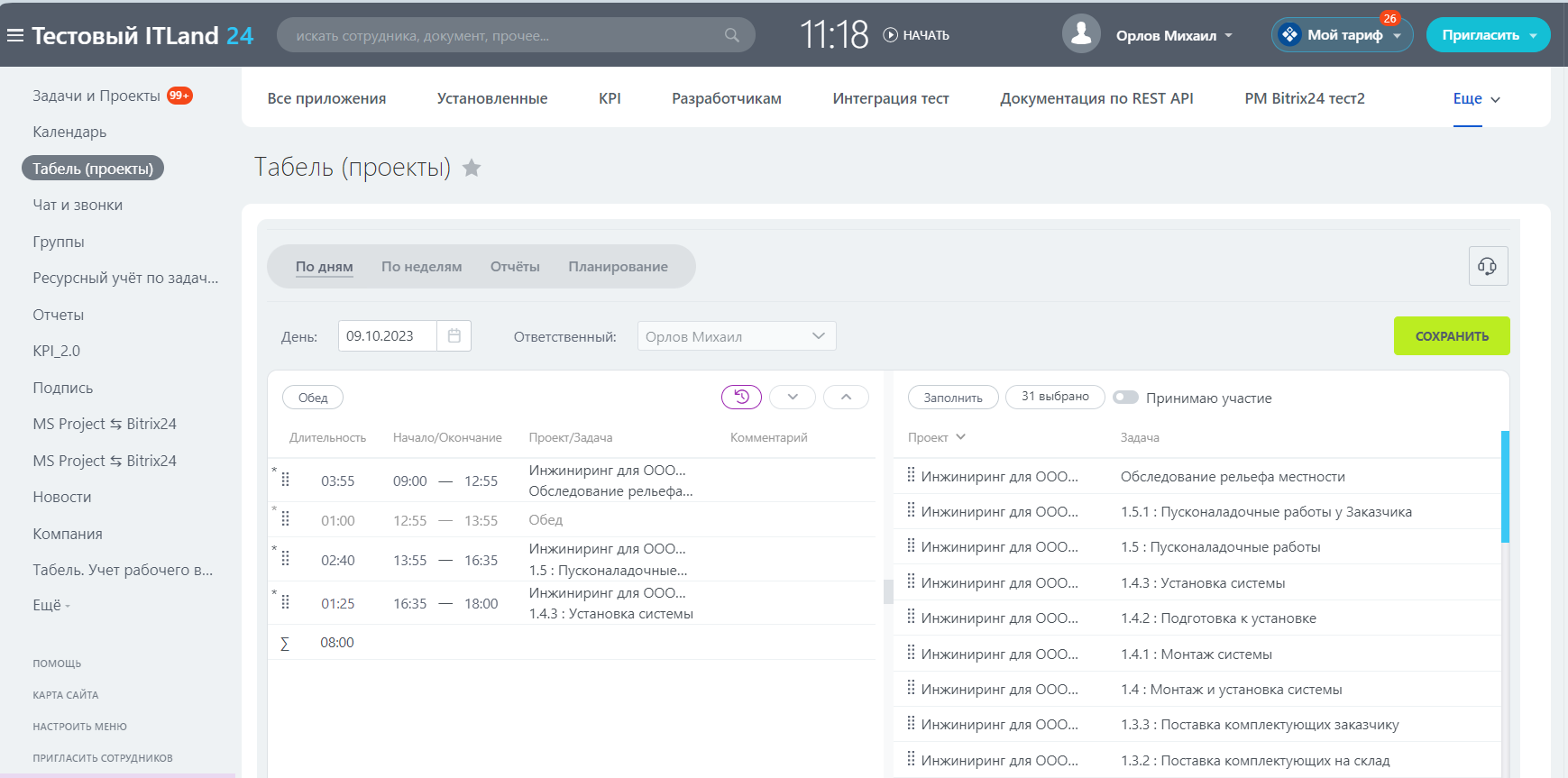This screenshot has height=778, width=1568.
Task: Switch to the По неделям tab
Action: [x=421, y=267]
